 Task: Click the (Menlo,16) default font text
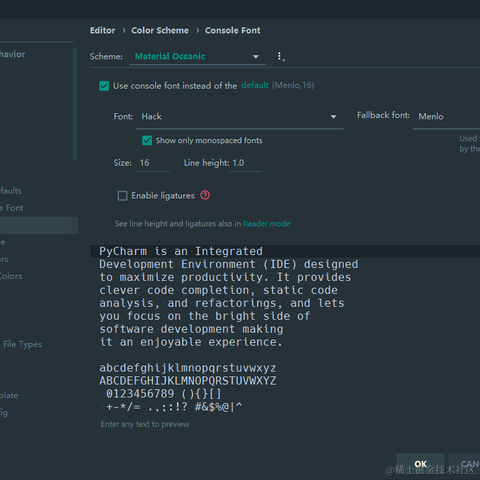click(x=293, y=85)
